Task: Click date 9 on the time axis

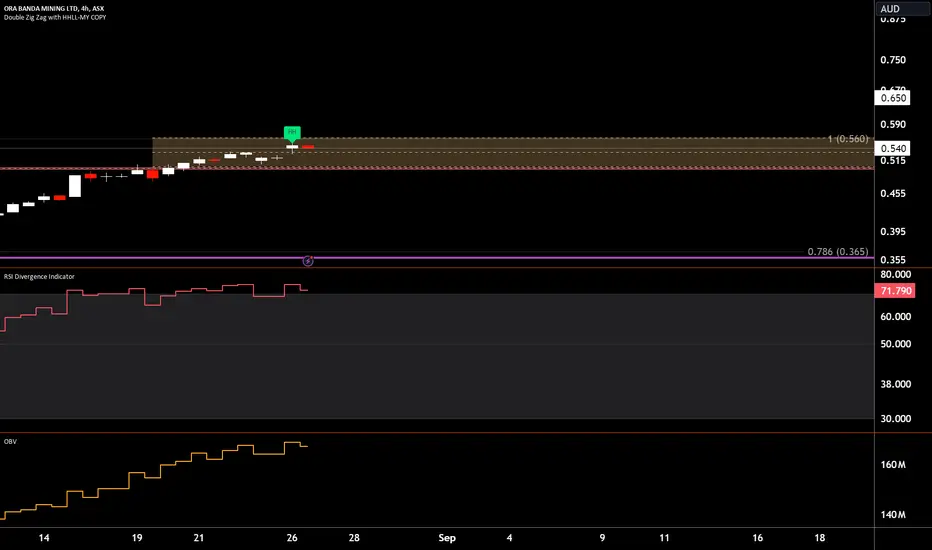Action: 602,538
